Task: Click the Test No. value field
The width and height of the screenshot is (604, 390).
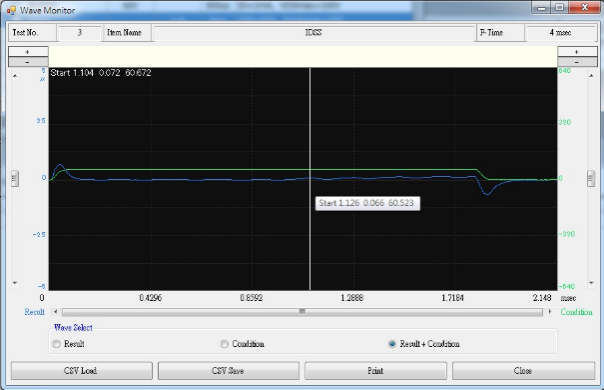Action: [x=79, y=33]
